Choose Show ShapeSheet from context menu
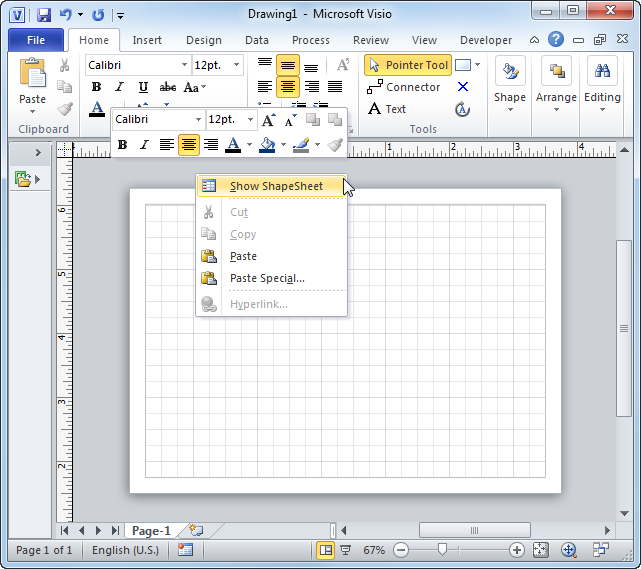The width and height of the screenshot is (641, 569). click(275, 186)
